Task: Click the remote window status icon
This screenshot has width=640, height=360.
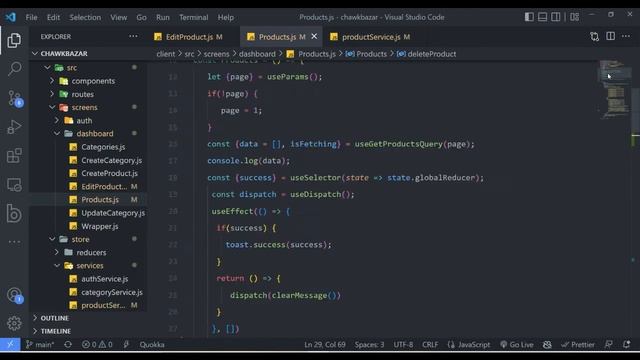Action: click(x=10, y=344)
